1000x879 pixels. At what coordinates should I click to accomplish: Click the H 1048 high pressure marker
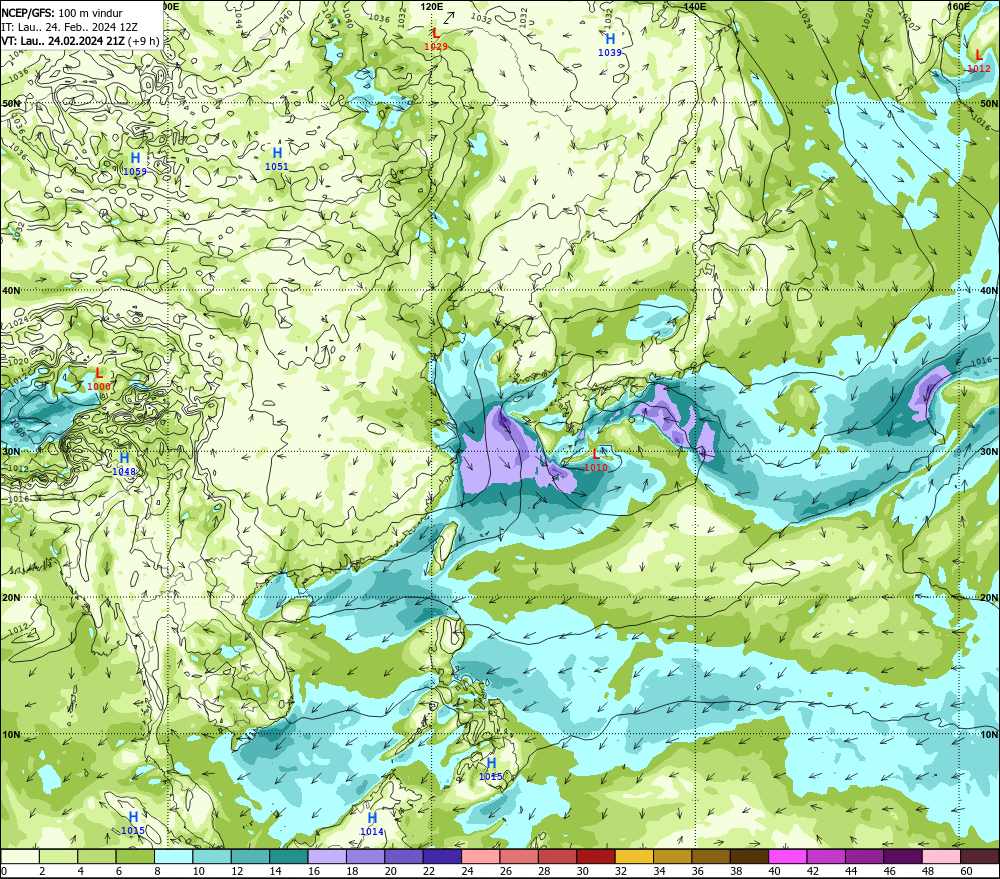click(x=124, y=464)
